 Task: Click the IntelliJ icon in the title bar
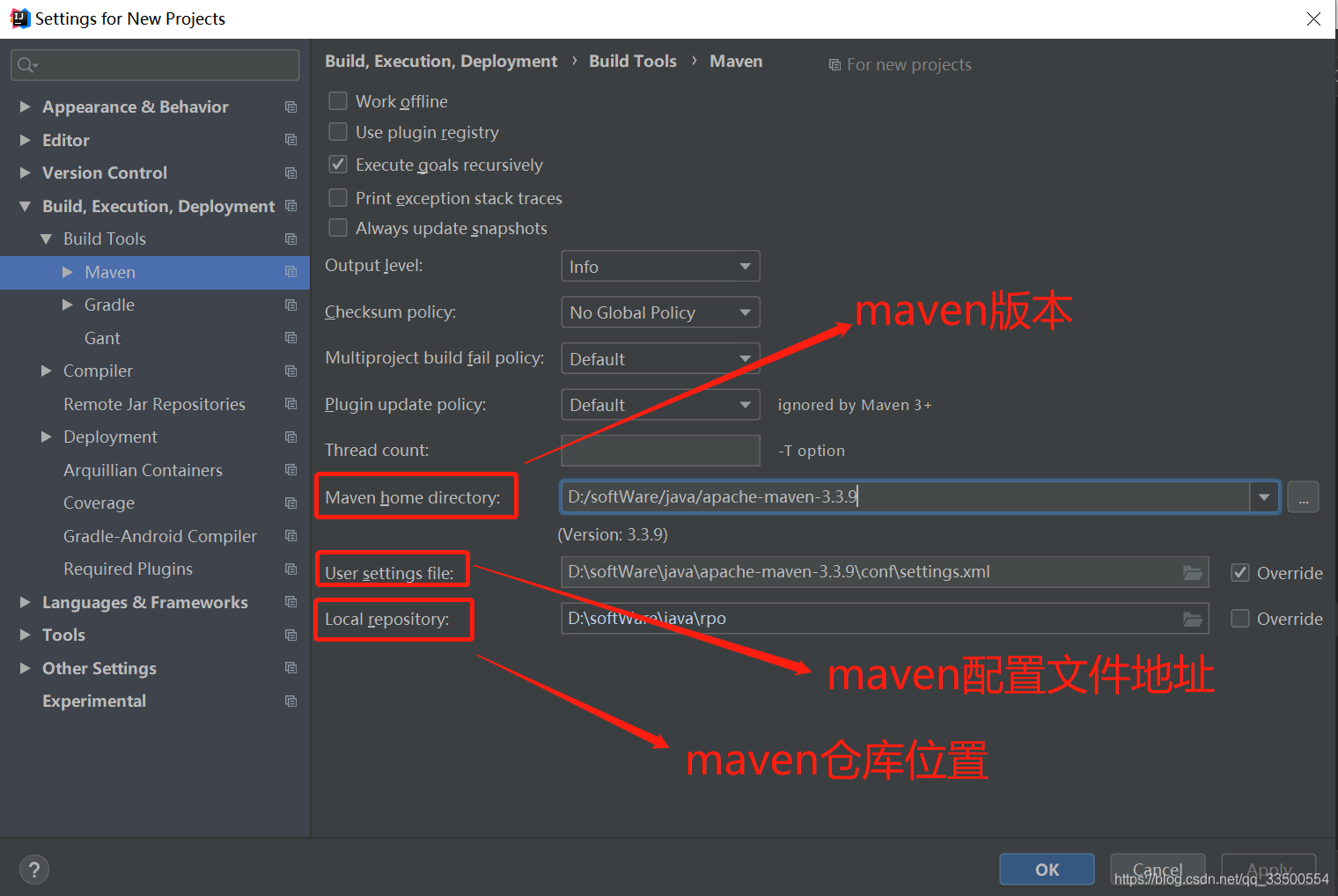(19, 18)
